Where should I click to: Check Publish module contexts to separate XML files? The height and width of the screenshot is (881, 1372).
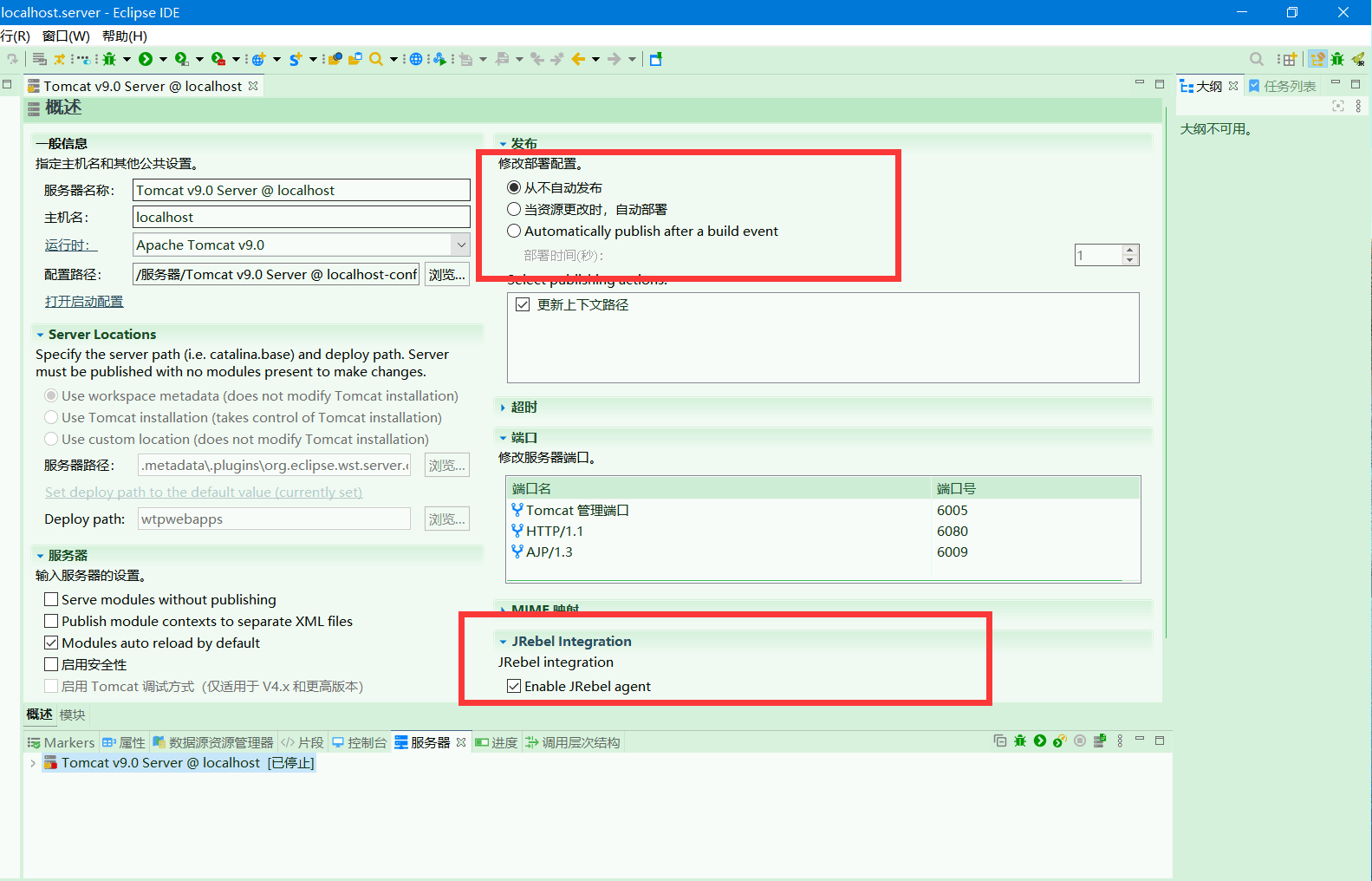51,621
